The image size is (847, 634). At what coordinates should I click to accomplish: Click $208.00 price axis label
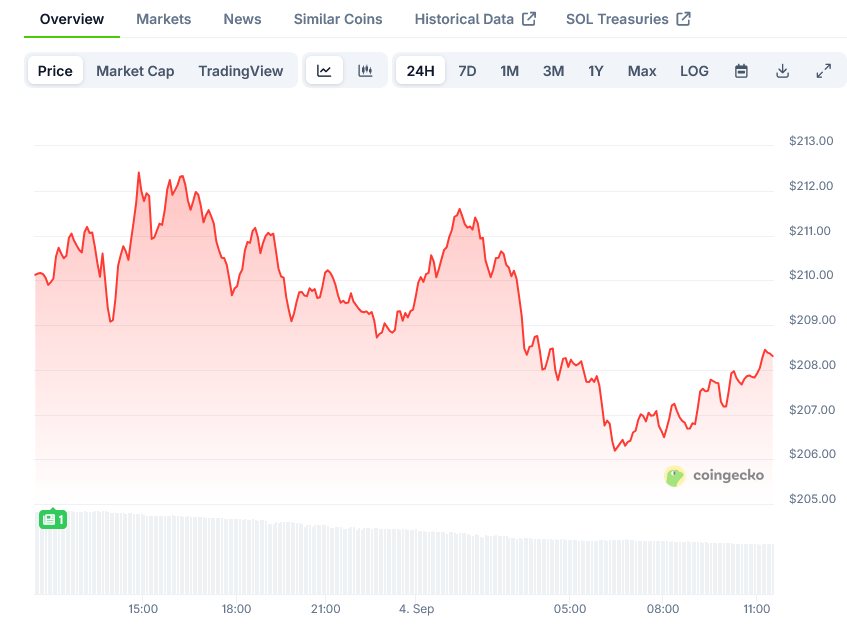point(812,365)
